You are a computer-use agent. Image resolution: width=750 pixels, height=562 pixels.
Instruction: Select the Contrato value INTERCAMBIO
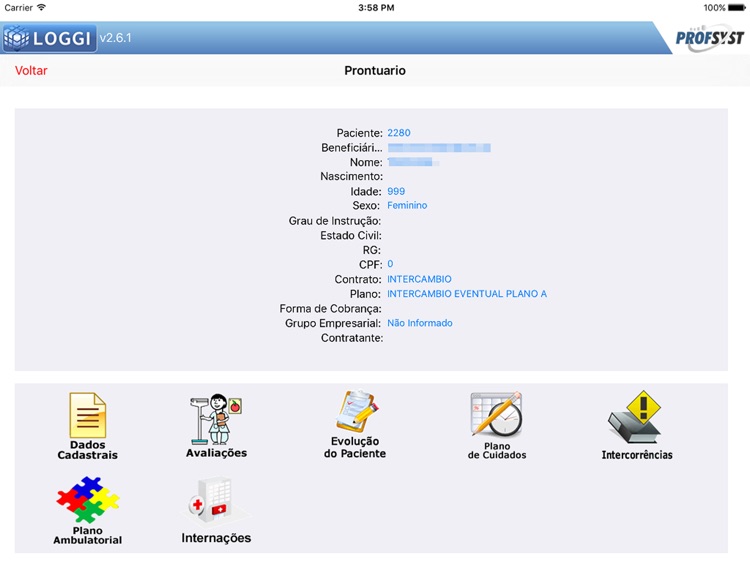point(419,279)
